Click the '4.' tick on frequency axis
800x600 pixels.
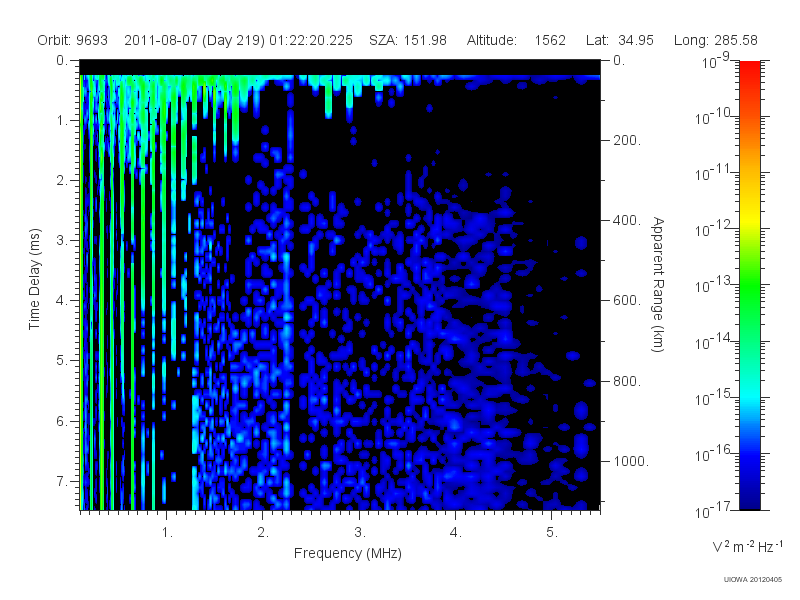point(456,533)
